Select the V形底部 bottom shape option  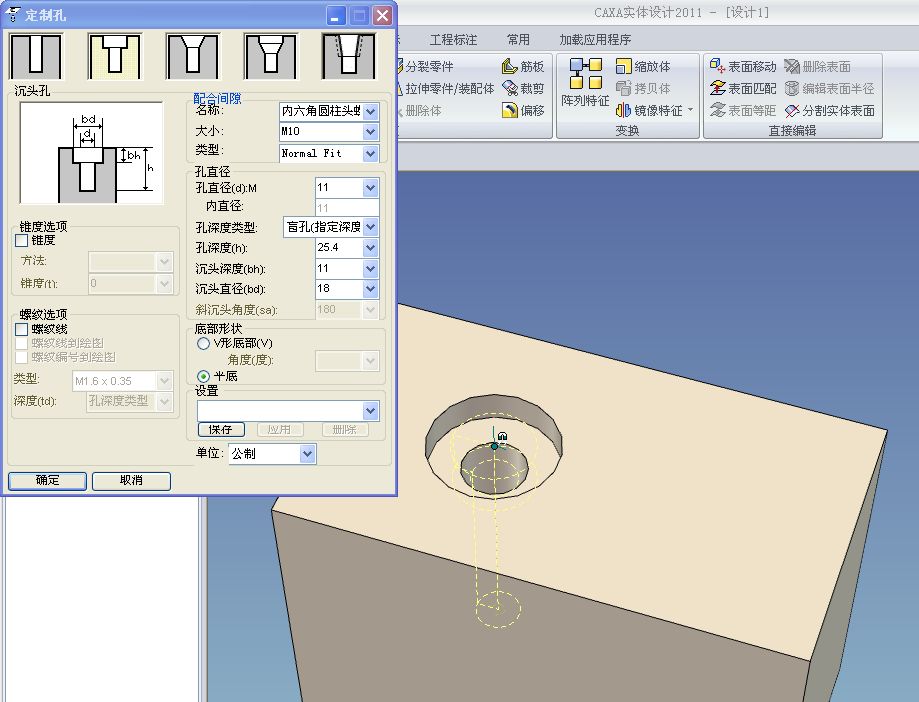click(x=204, y=343)
